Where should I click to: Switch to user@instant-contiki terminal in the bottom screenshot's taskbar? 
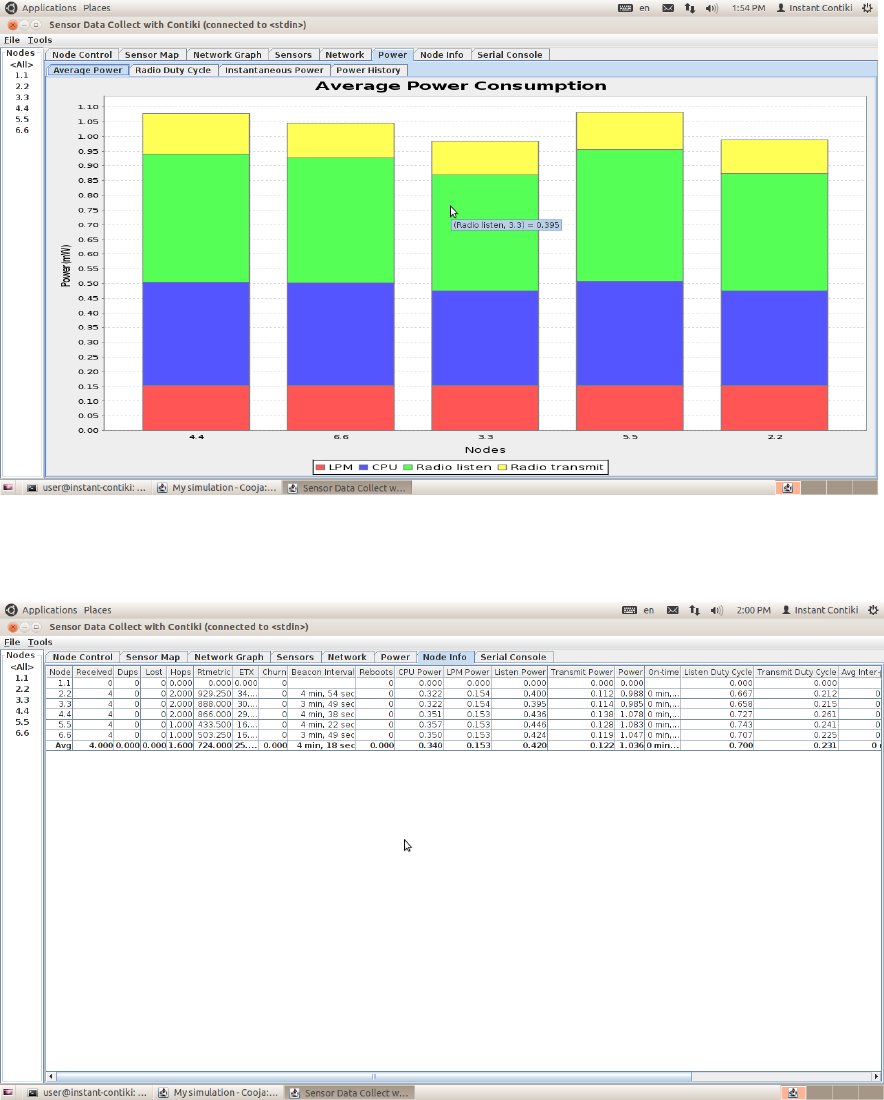[88, 1093]
